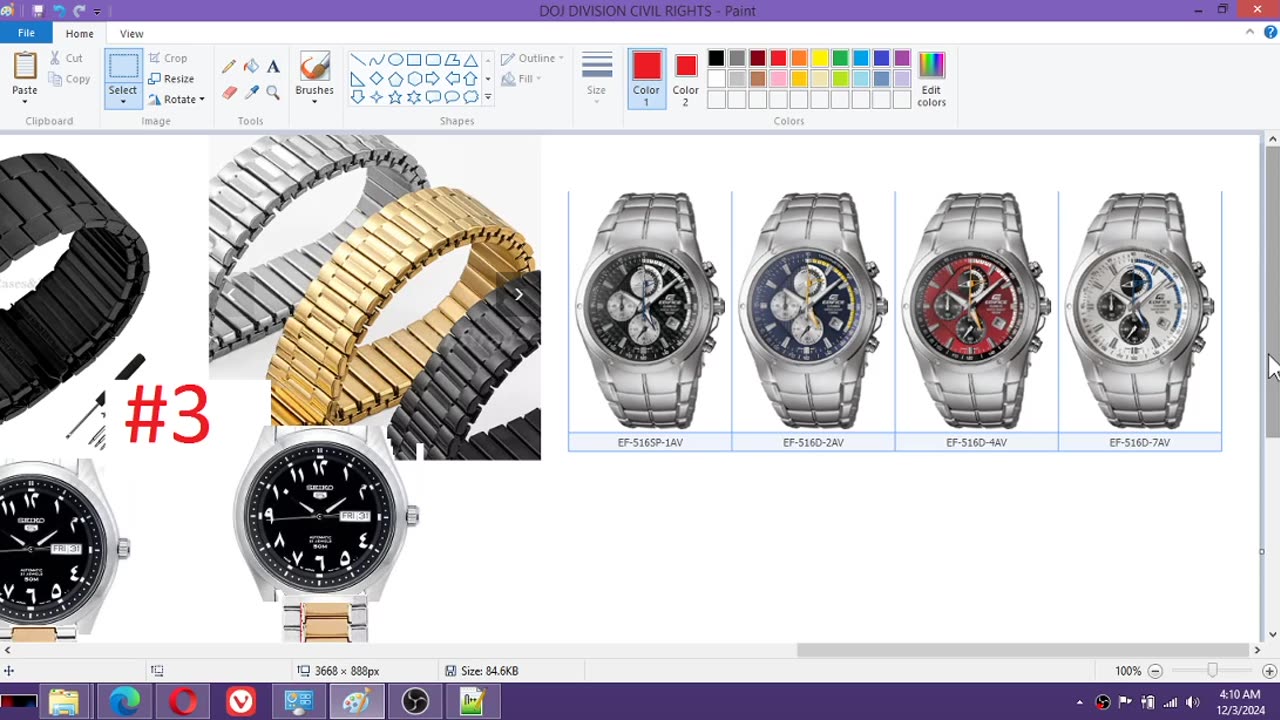The width and height of the screenshot is (1280, 720).
Task: Click the Save icon in quick access toolbar
Action: [38, 10]
